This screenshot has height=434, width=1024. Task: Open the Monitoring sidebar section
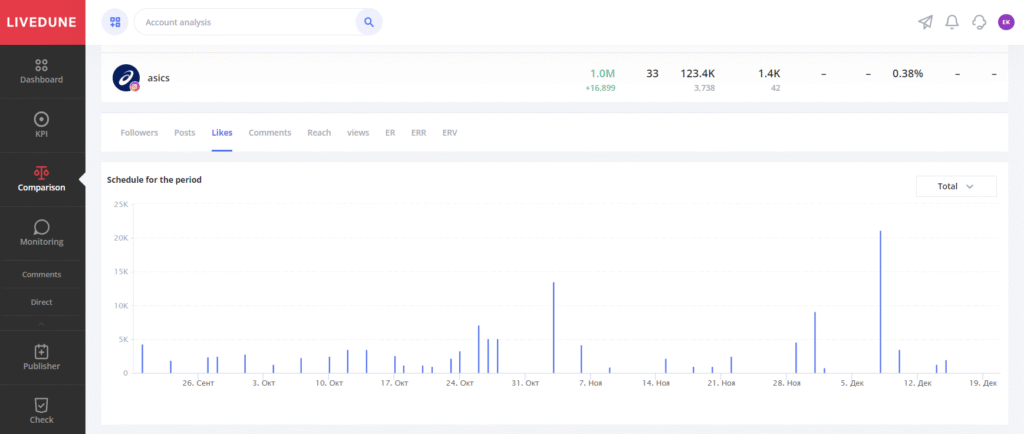[42, 233]
